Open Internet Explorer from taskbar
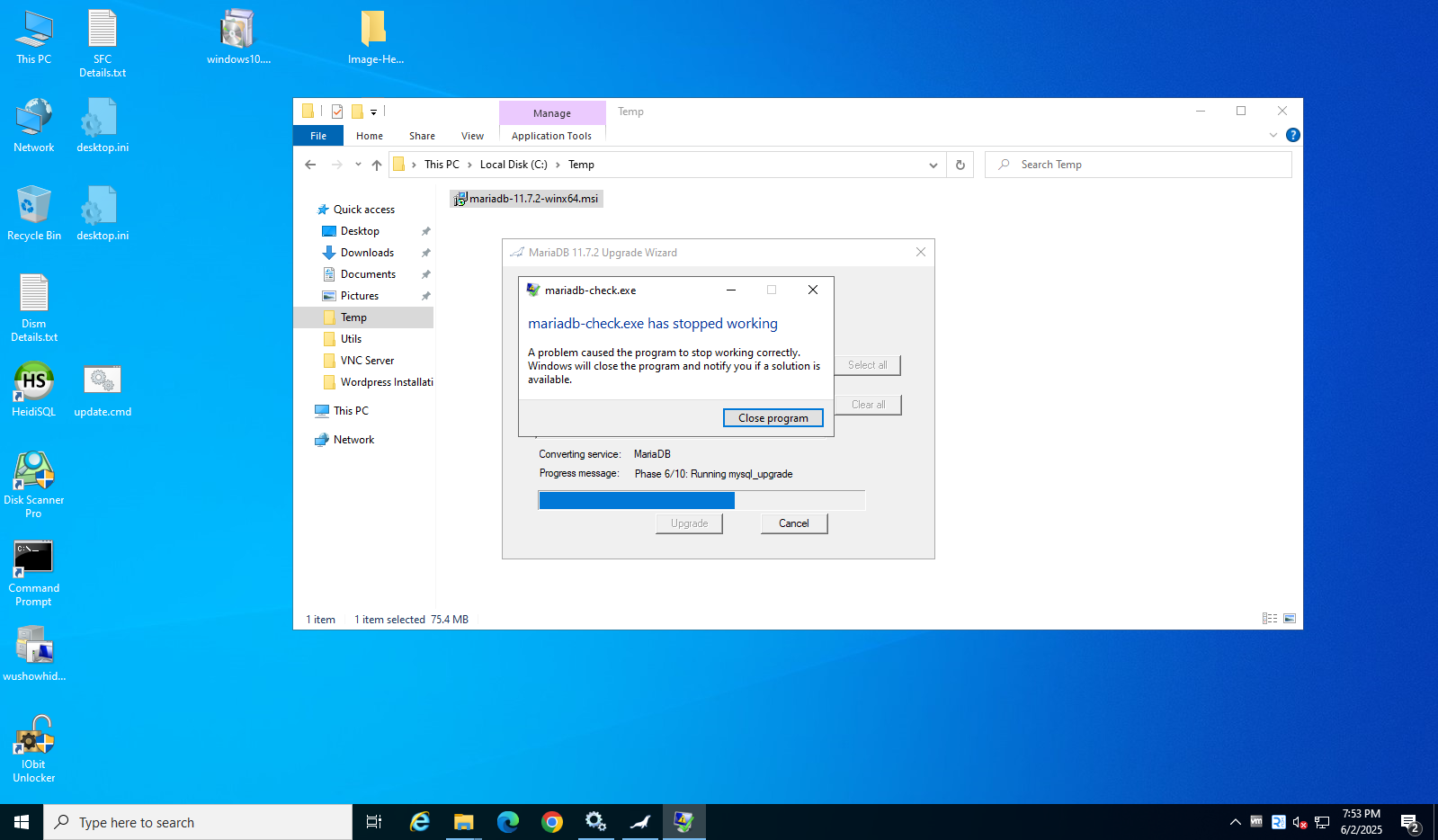The width and height of the screenshot is (1438, 840). click(419, 822)
